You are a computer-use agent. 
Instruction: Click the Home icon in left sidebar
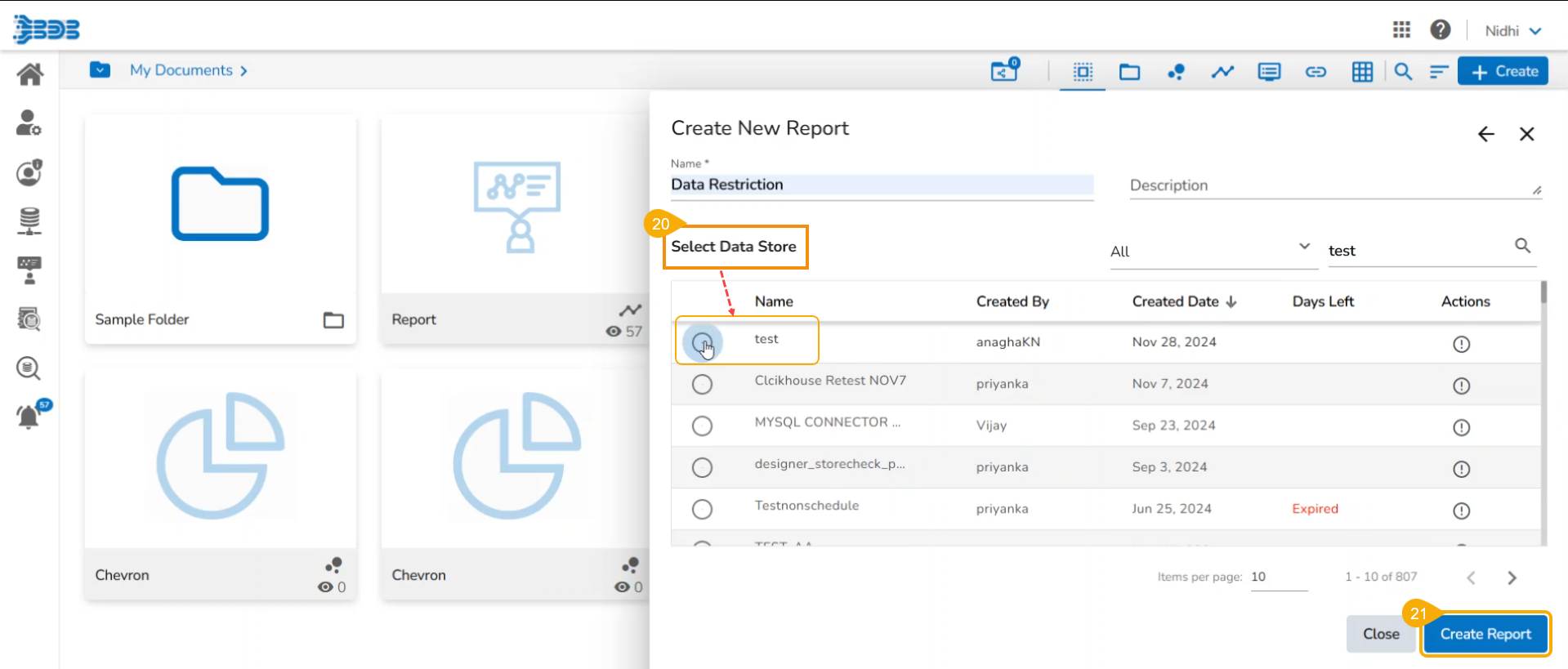pyautogui.click(x=29, y=74)
